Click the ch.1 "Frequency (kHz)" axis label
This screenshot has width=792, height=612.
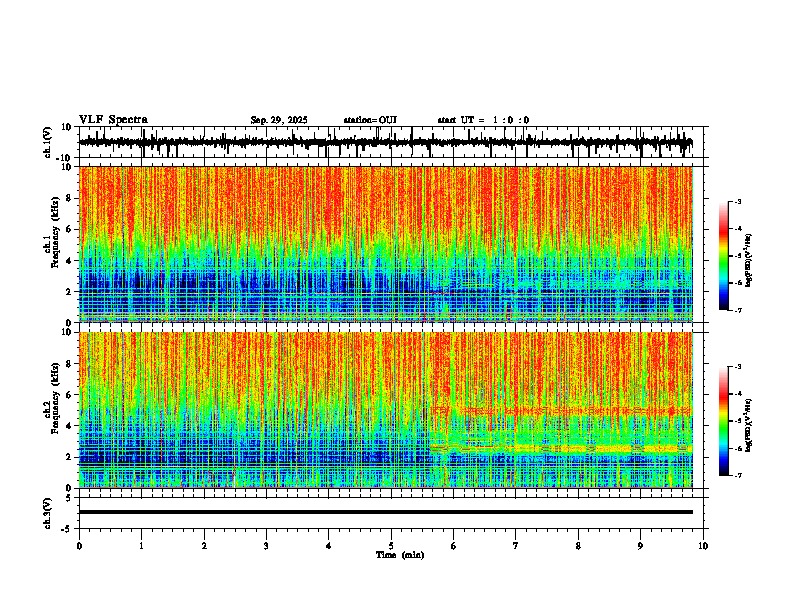click(56, 232)
